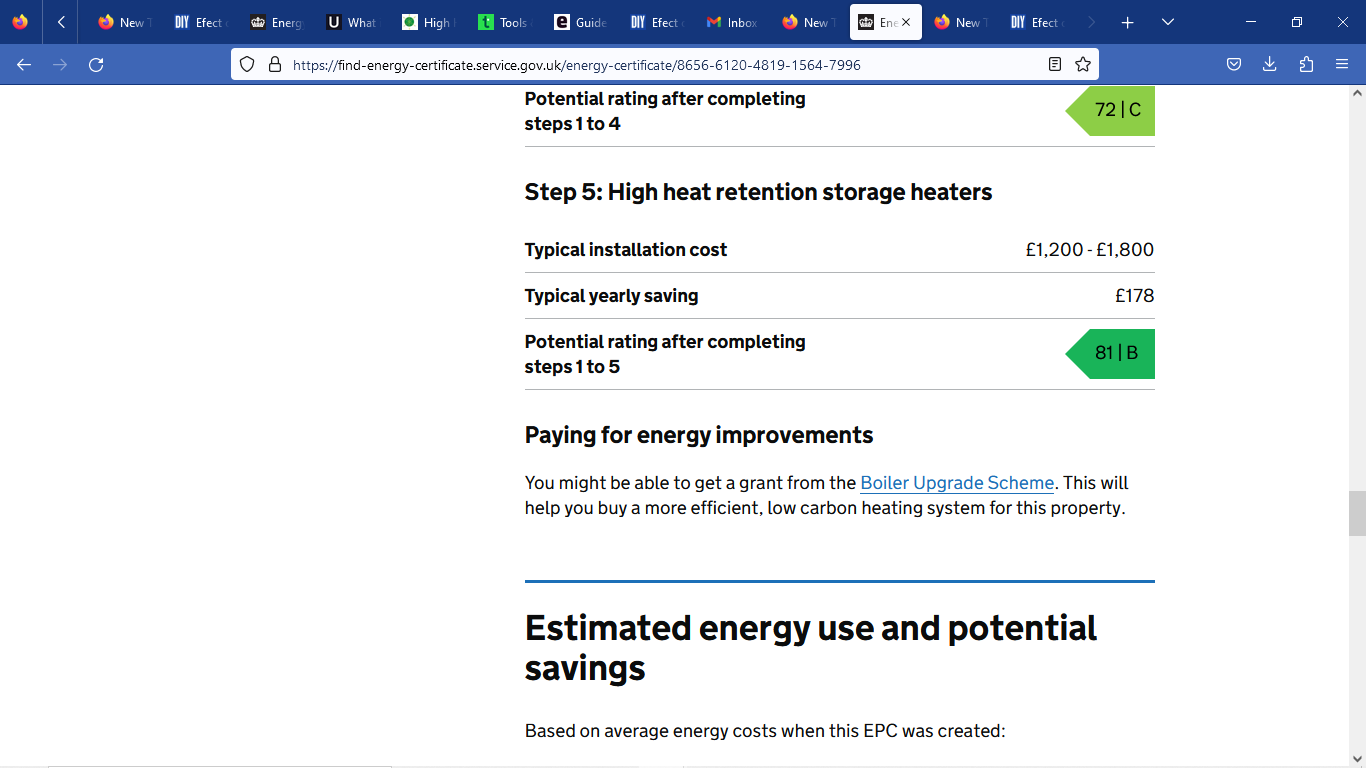Image resolution: width=1366 pixels, height=768 pixels.
Task: Open the Extensions menu
Action: click(1306, 65)
